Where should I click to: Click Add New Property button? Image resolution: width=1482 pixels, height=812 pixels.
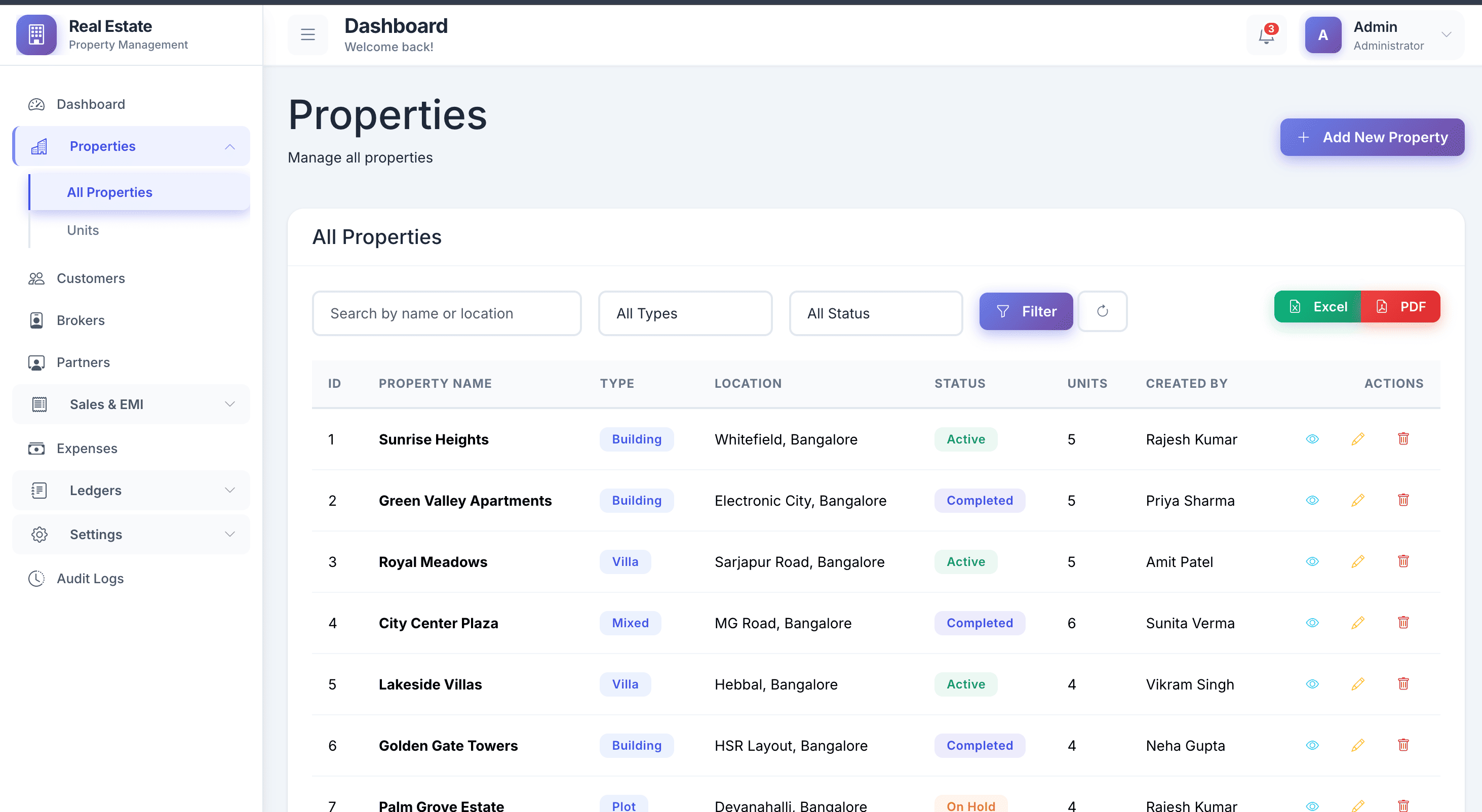pos(1372,137)
